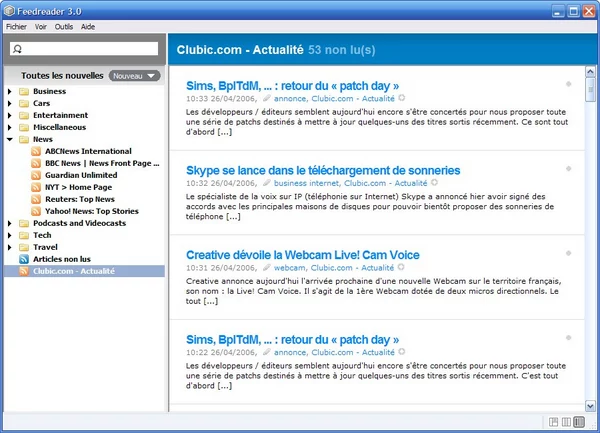Toggle read marker on 10:33 Sims article
The image size is (600, 433).
569,84
